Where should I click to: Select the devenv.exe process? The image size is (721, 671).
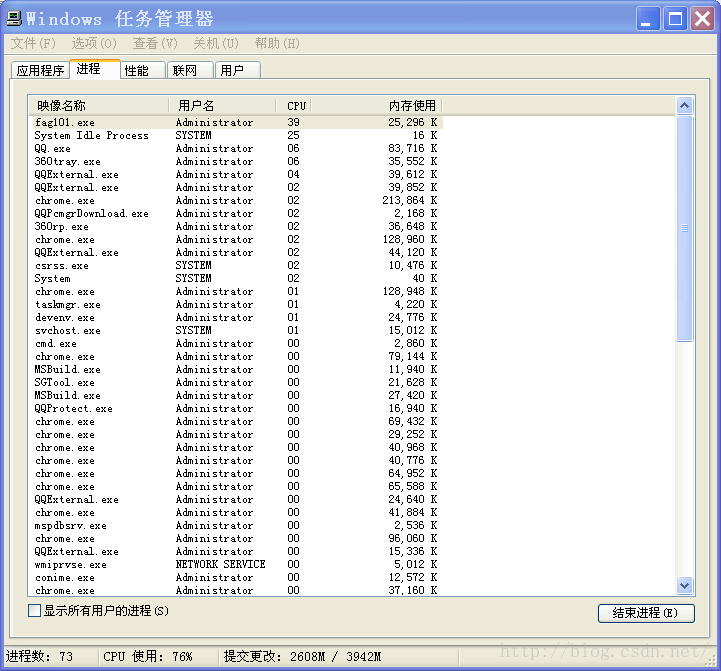(235, 317)
